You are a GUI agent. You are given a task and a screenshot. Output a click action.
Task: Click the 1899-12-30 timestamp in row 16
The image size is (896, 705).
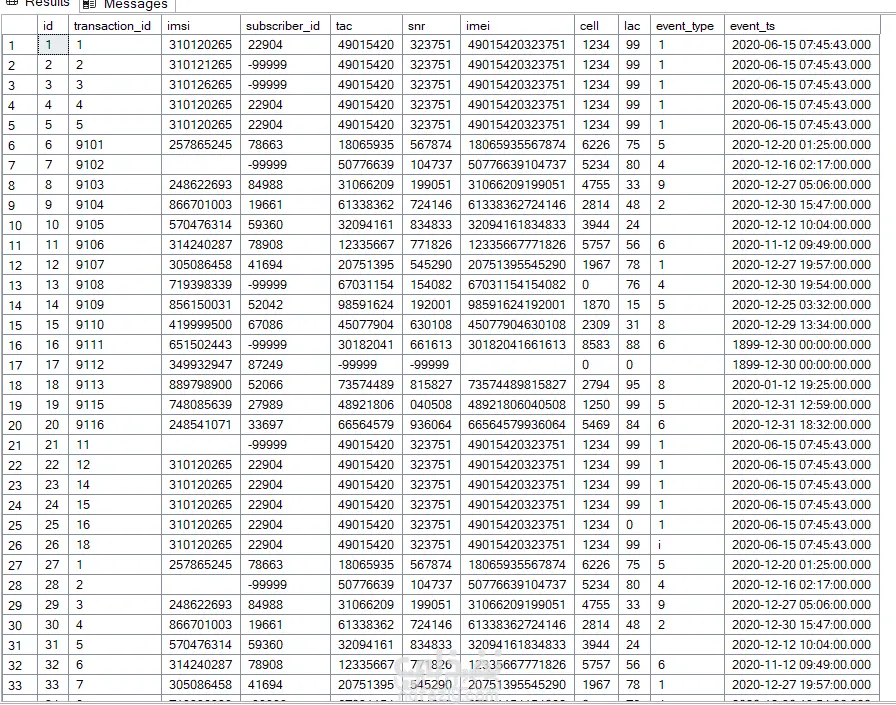802,345
